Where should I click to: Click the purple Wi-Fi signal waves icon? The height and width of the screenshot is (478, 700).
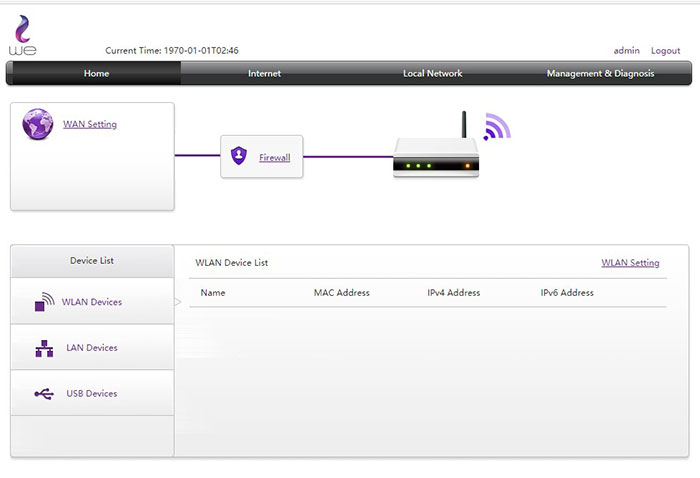[x=497, y=127]
